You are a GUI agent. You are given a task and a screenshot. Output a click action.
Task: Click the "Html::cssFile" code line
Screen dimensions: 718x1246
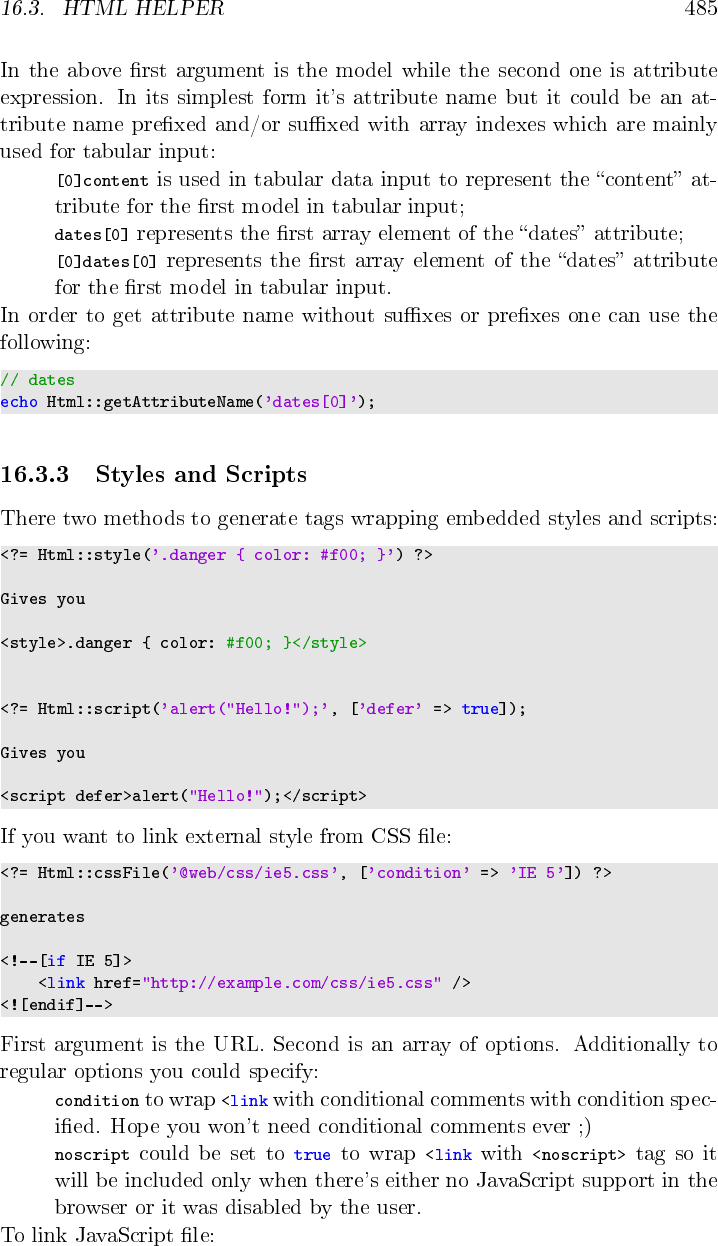click(306, 873)
